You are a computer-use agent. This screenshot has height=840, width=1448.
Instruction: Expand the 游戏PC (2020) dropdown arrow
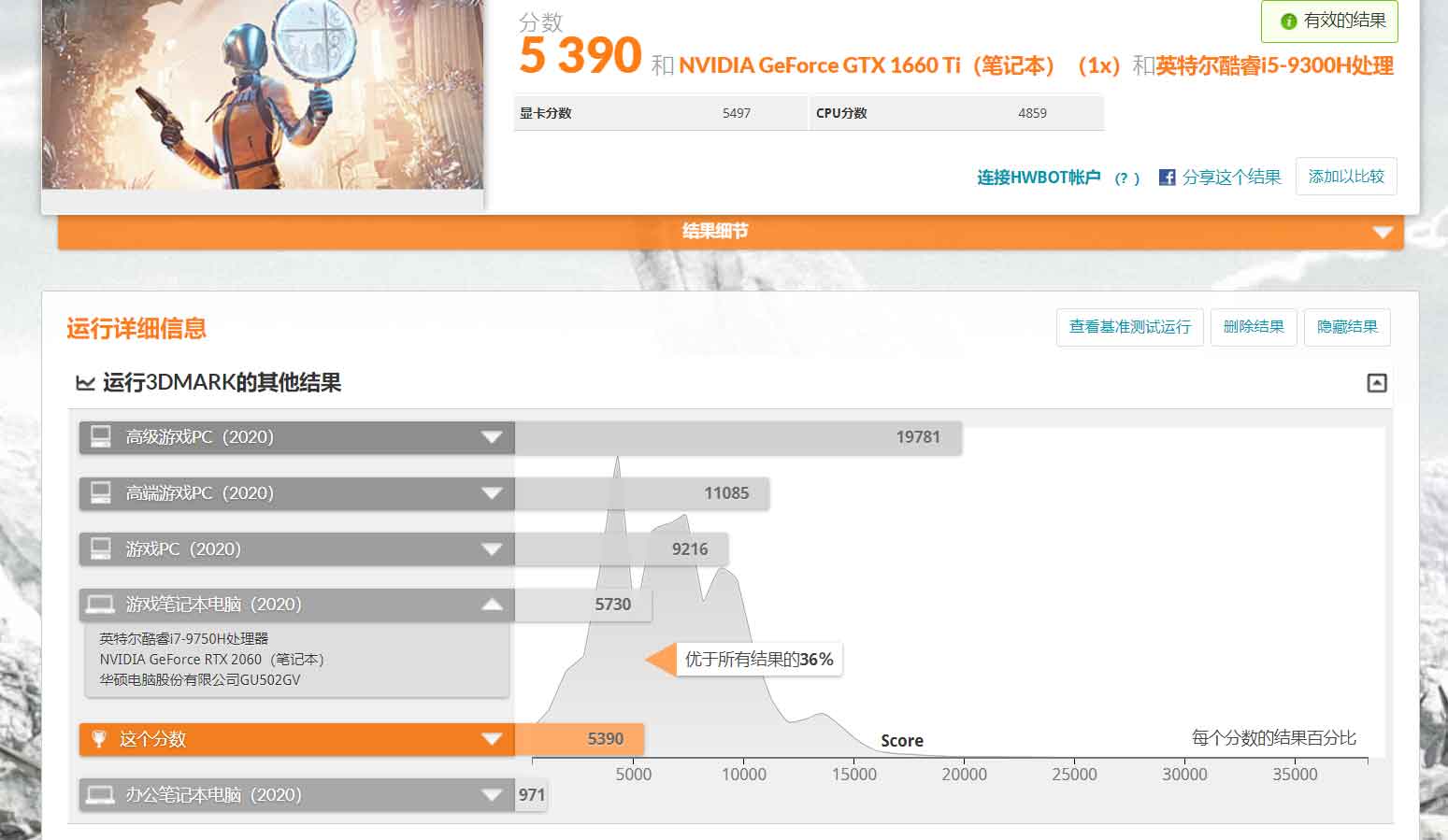[492, 549]
